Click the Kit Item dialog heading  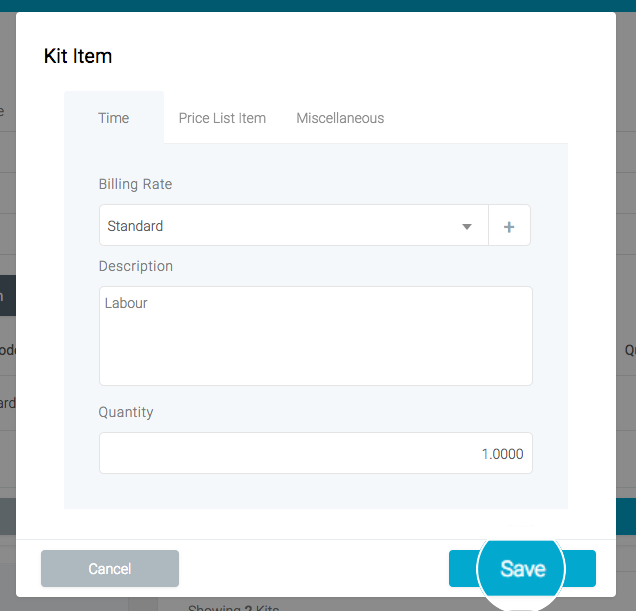pos(78,56)
